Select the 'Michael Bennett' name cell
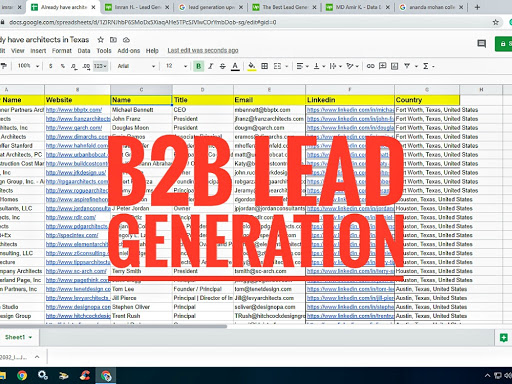Image resolution: width=512 pixels, height=384 pixels. (x=141, y=110)
